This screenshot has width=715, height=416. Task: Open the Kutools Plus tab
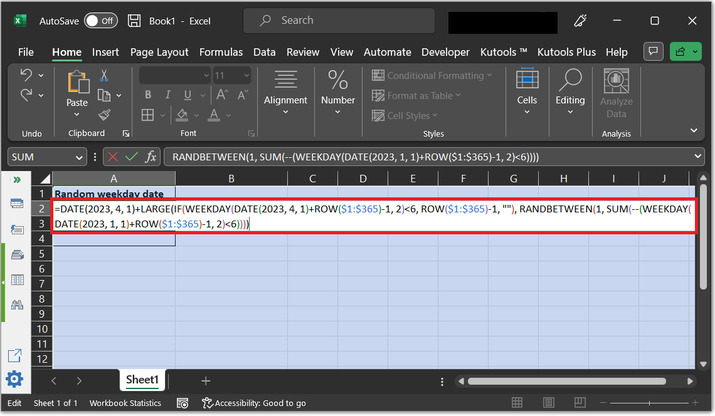pos(566,52)
